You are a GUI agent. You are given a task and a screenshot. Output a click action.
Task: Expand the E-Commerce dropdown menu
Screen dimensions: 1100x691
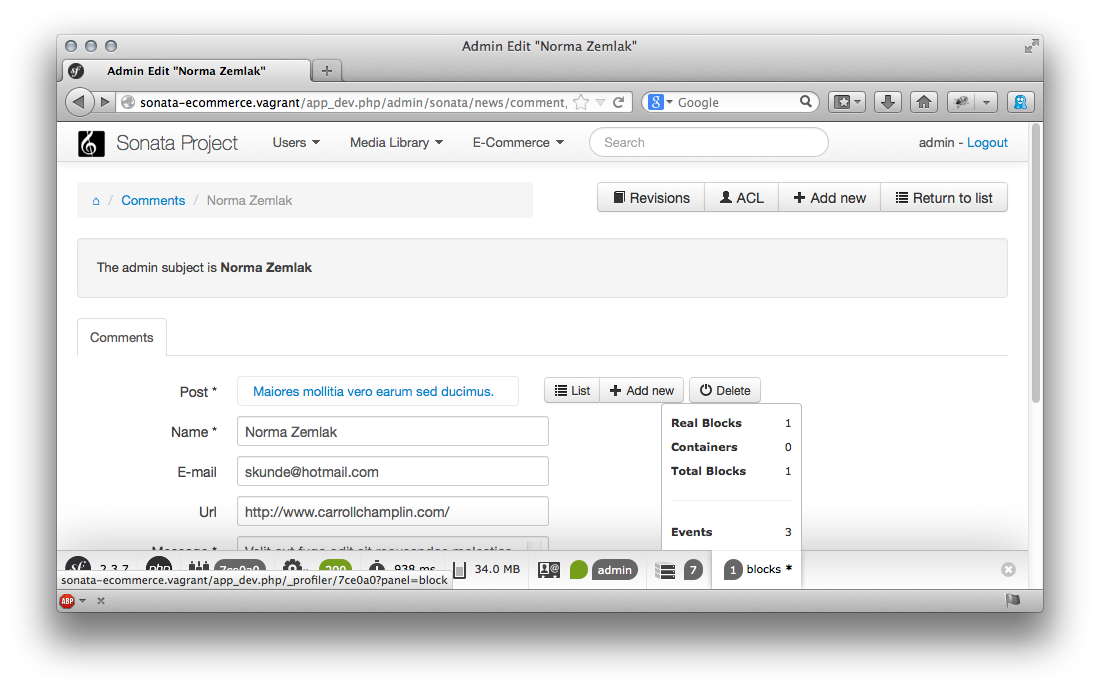pos(518,143)
